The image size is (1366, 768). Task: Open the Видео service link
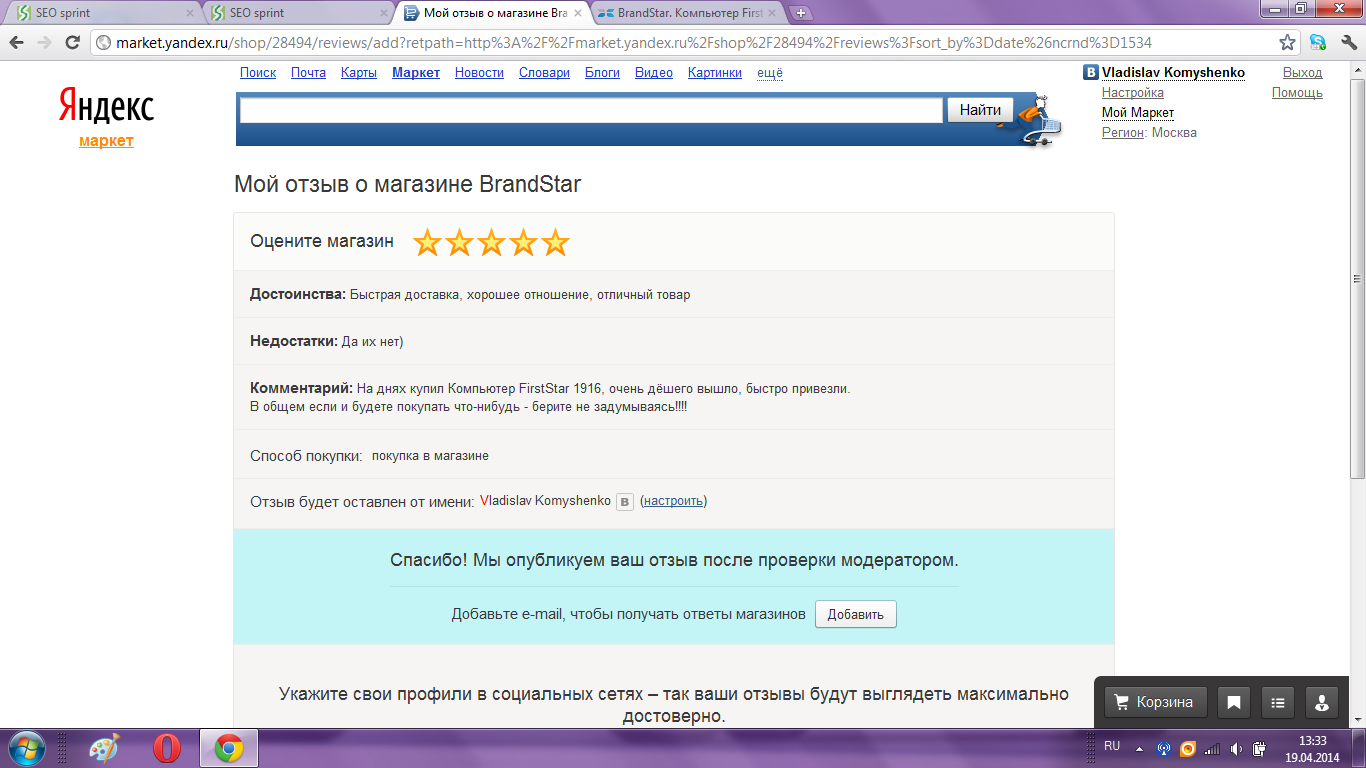pos(654,73)
